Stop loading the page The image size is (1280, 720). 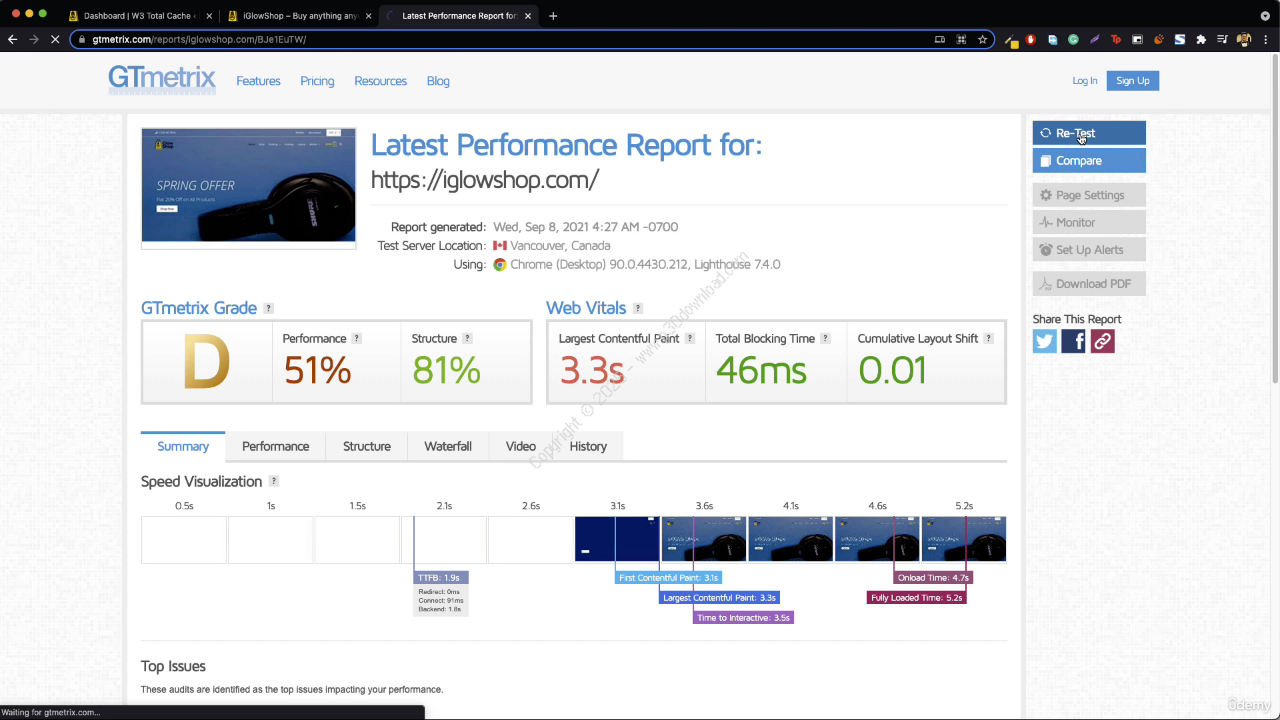coord(55,40)
